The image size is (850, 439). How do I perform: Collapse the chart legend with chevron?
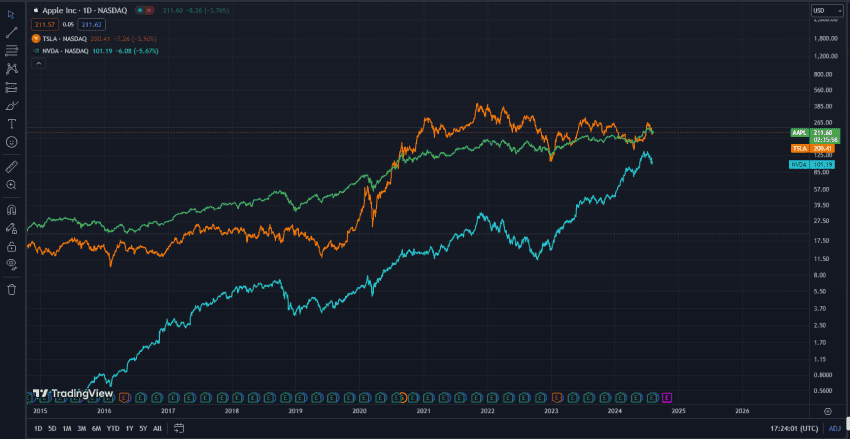pos(39,63)
